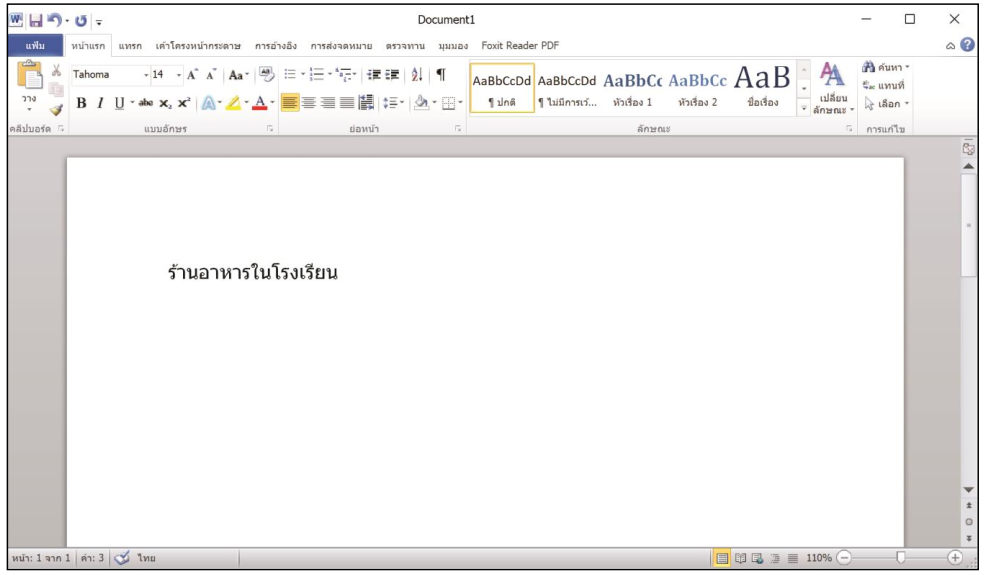Toggle show paragraph marks (¶)
This screenshot has width=985, height=575.
(x=440, y=75)
